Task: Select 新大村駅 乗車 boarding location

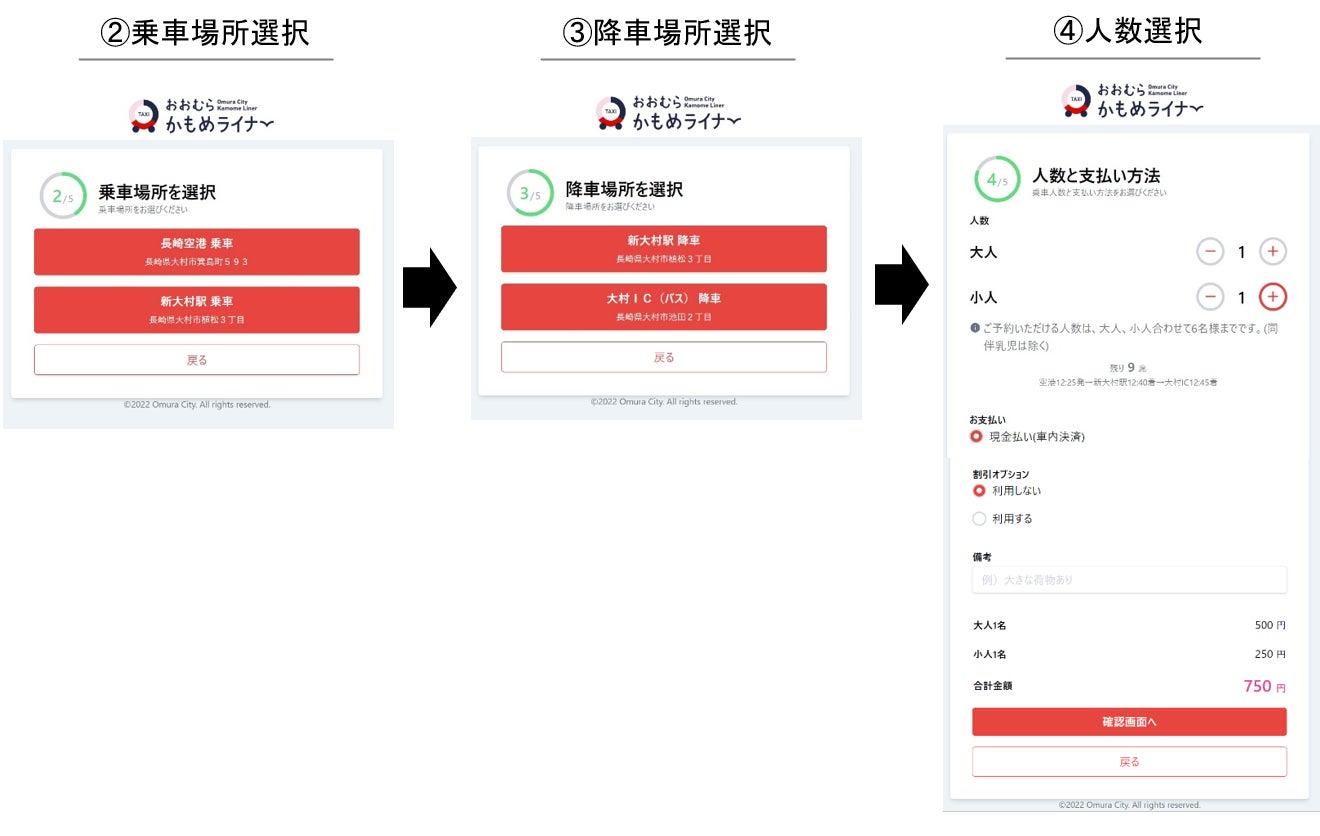Action: (x=197, y=309)
